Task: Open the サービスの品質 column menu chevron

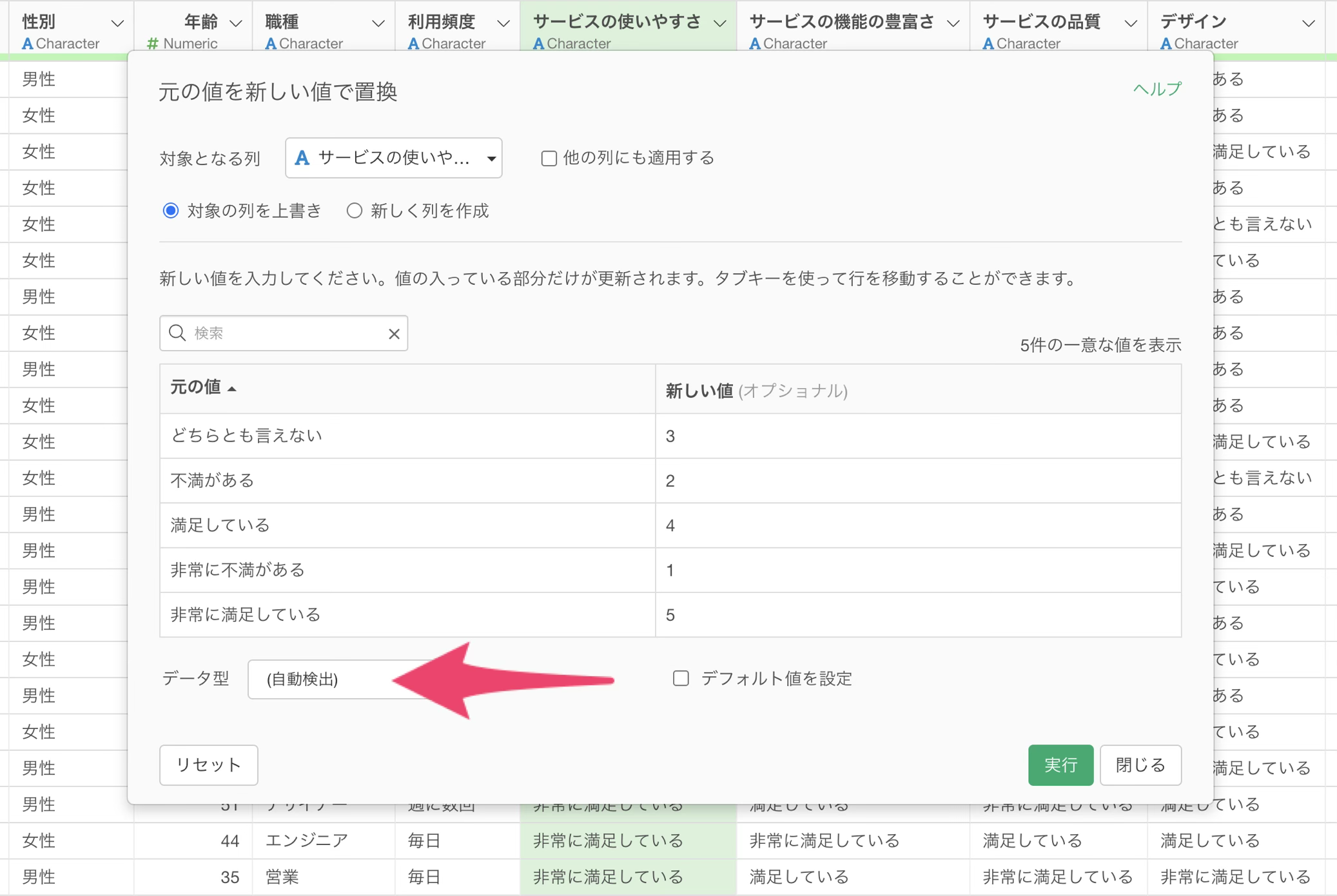Action: 1131,24
